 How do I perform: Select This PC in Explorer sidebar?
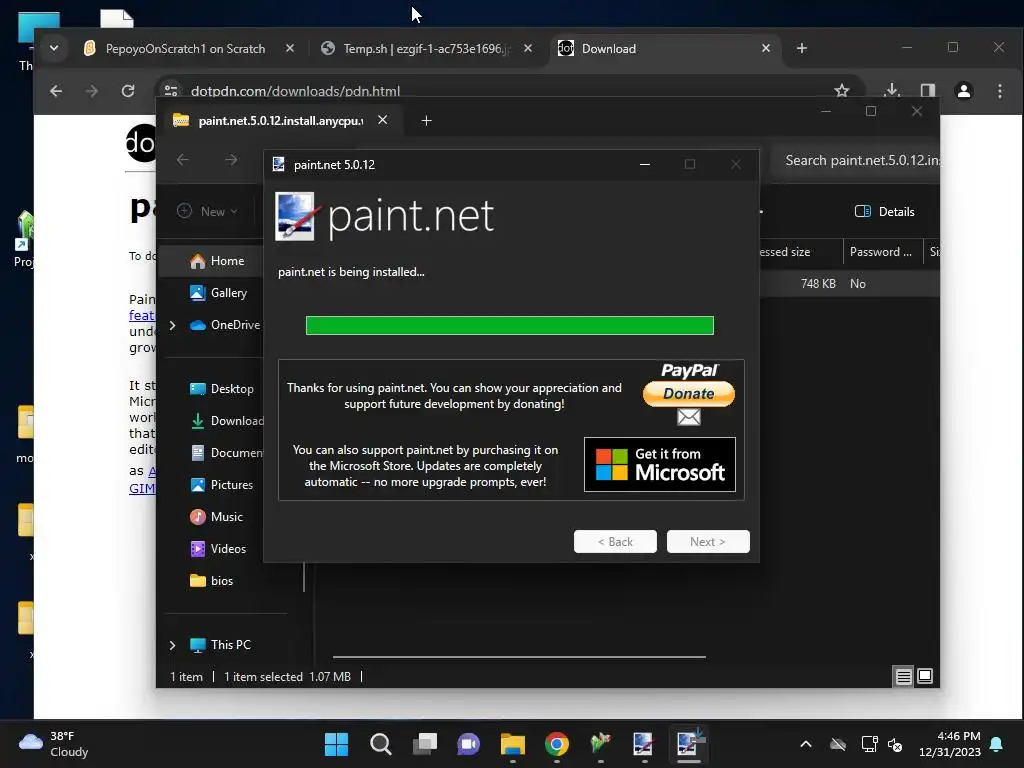[x=220, y=645]
